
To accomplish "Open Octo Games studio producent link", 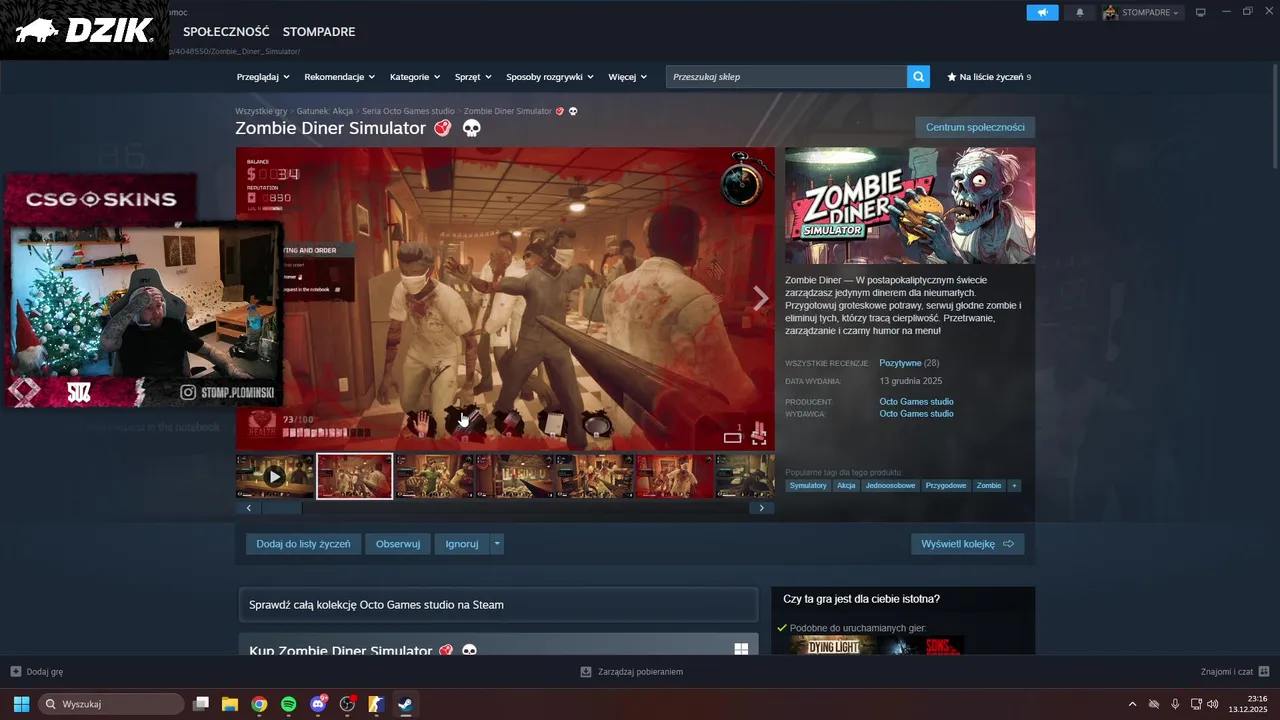I will (916, 402).
